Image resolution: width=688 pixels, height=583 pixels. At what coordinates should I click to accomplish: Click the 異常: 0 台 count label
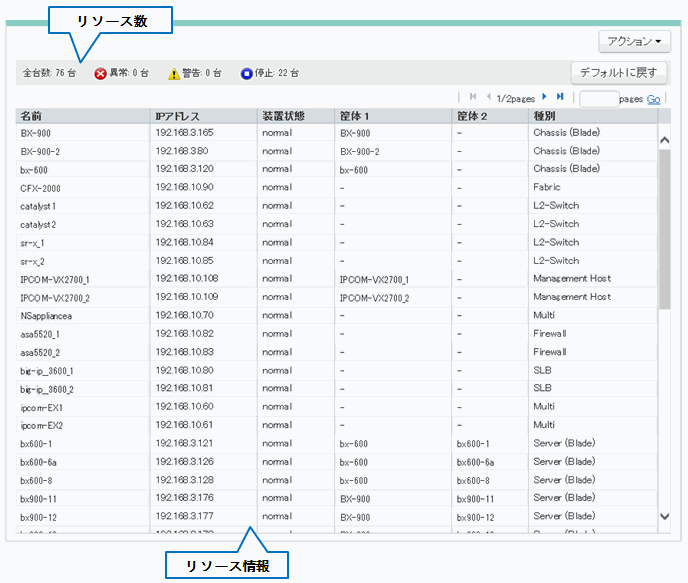[x=129, y=73]
